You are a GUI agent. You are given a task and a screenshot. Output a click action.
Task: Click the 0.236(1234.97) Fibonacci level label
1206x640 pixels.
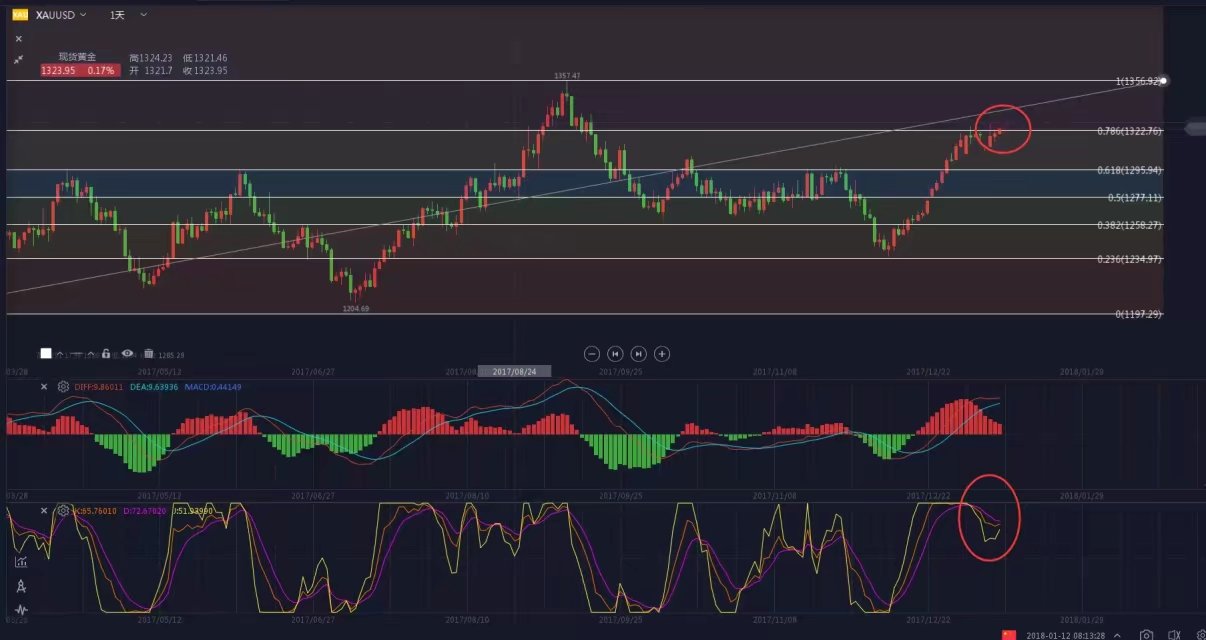[x=1129, y=259]
